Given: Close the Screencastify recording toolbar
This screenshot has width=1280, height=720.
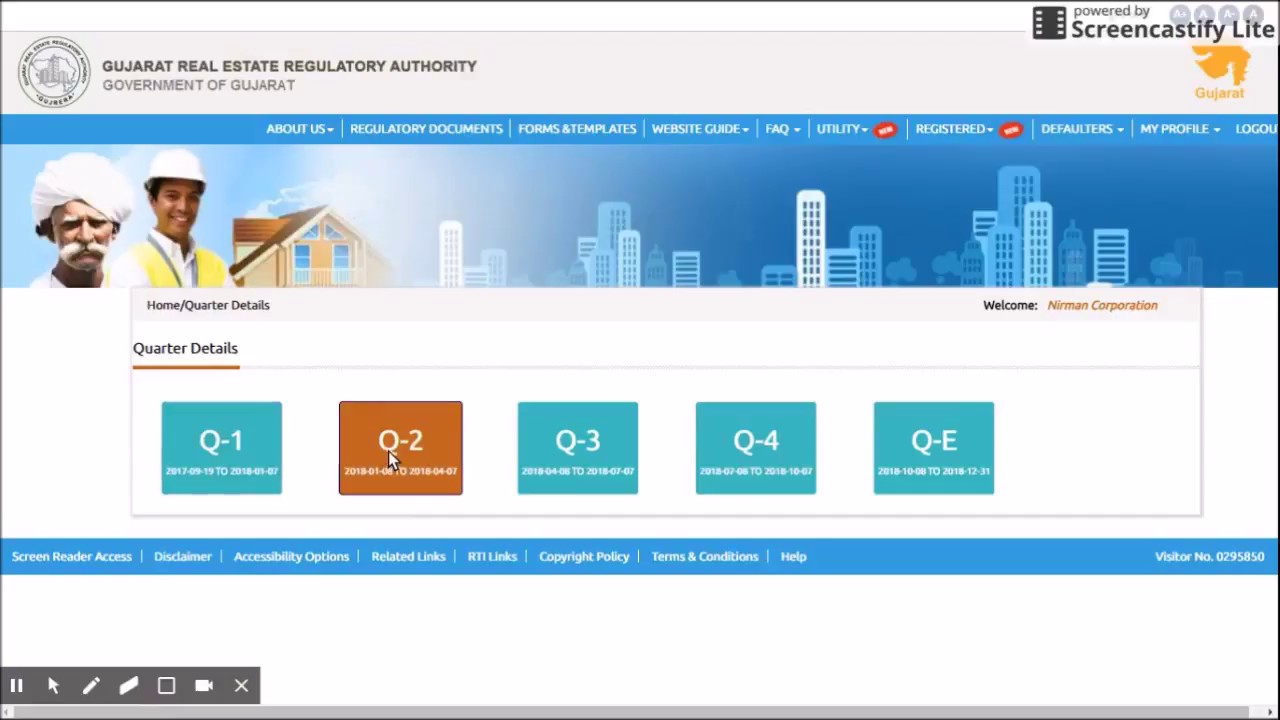Looking at the screenshot, I should [241, 686].
